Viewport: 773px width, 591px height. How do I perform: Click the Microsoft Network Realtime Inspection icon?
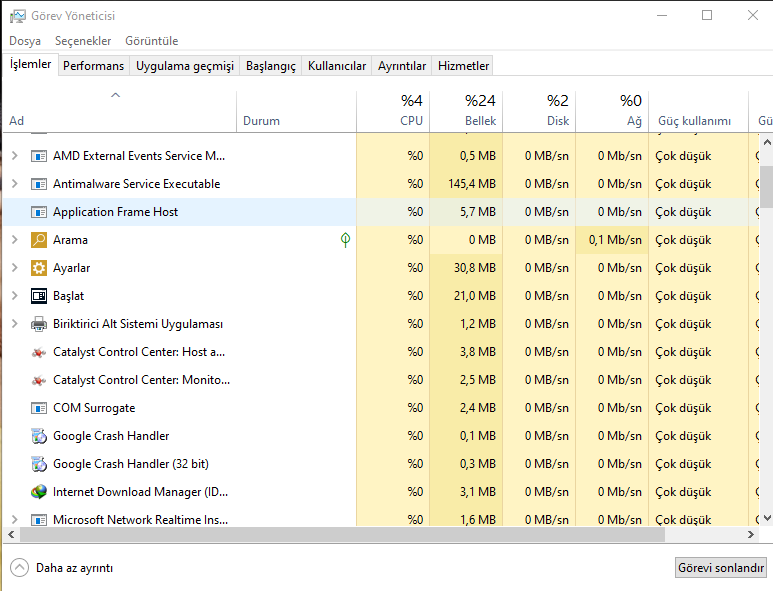tap(38, 520)
